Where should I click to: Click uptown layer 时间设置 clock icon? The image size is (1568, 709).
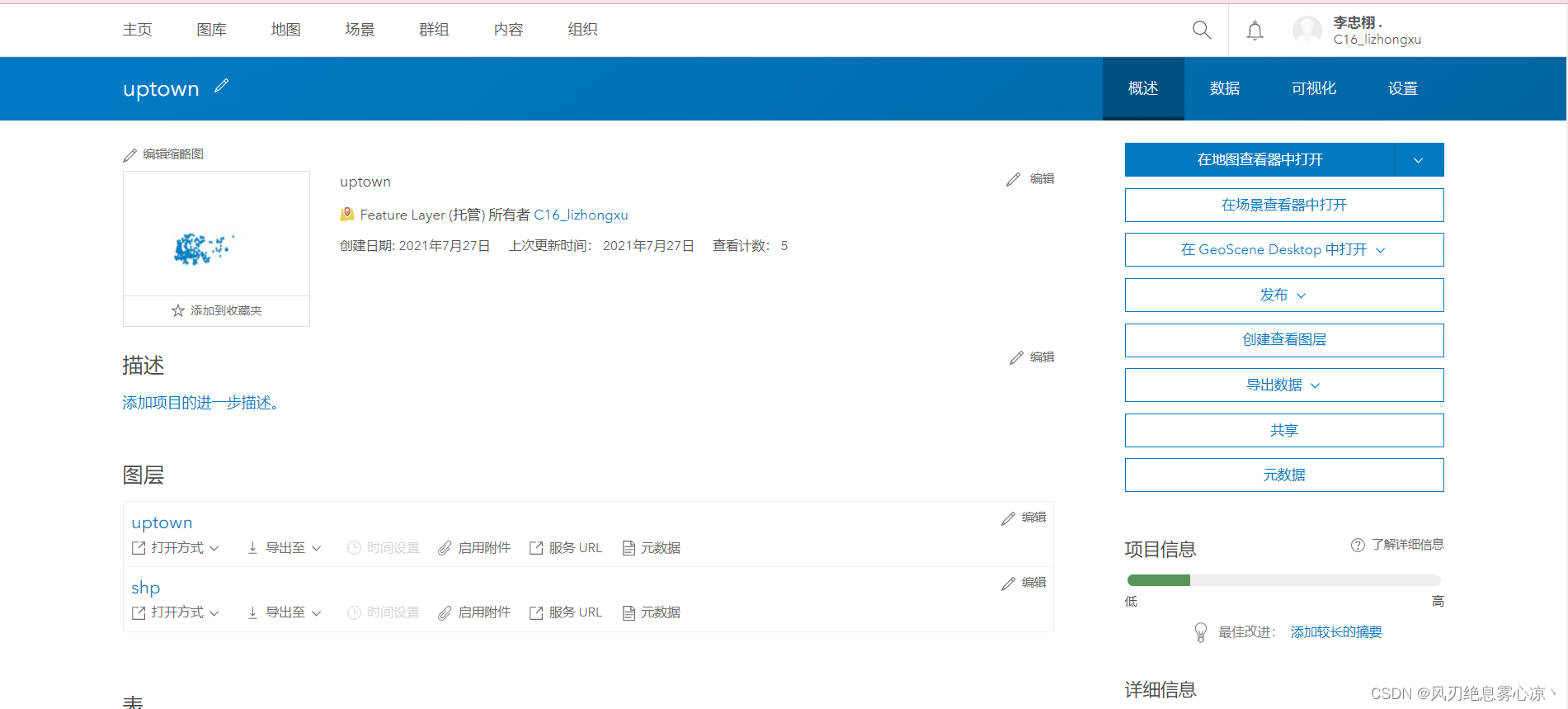354,548
